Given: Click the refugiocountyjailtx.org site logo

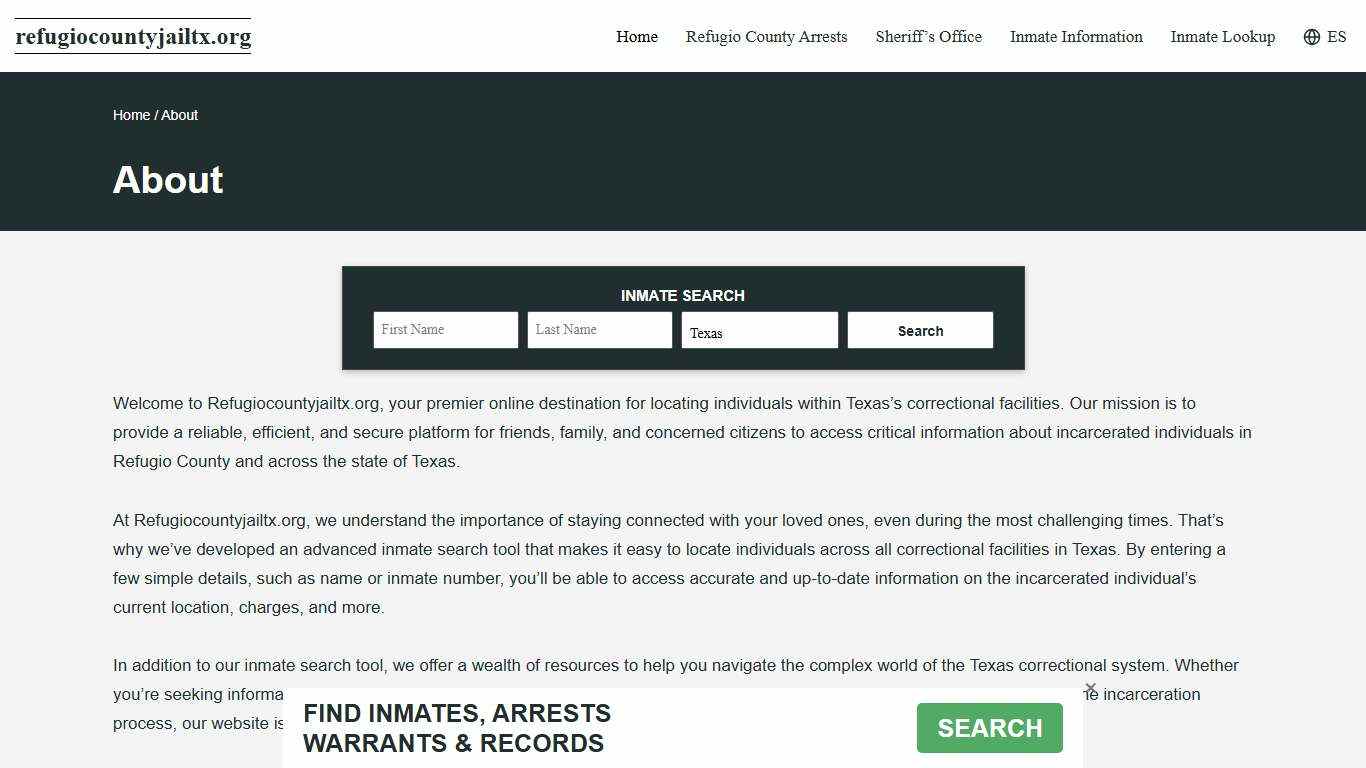Looking at the screenshot, I should pos(133,37).
